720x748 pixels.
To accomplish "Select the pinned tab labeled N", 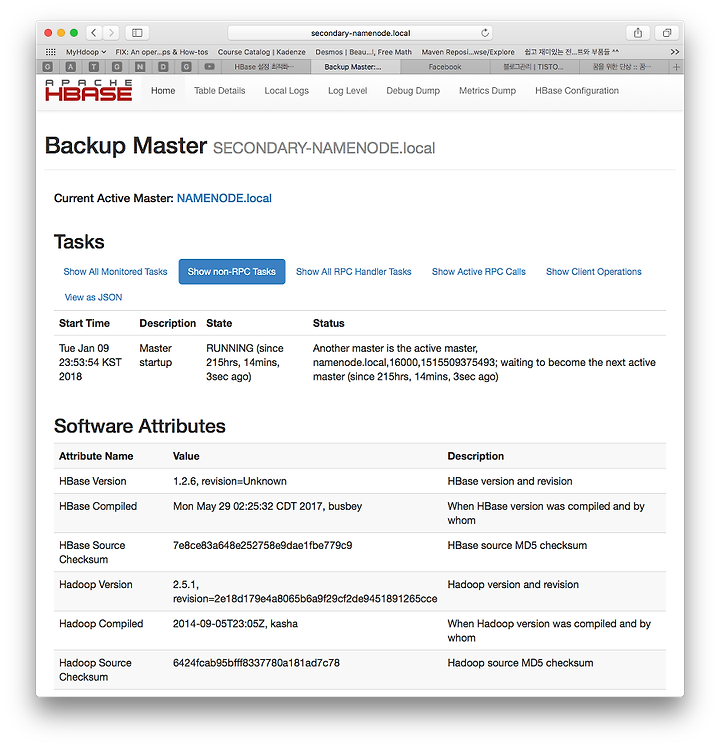I will point(140,67).
